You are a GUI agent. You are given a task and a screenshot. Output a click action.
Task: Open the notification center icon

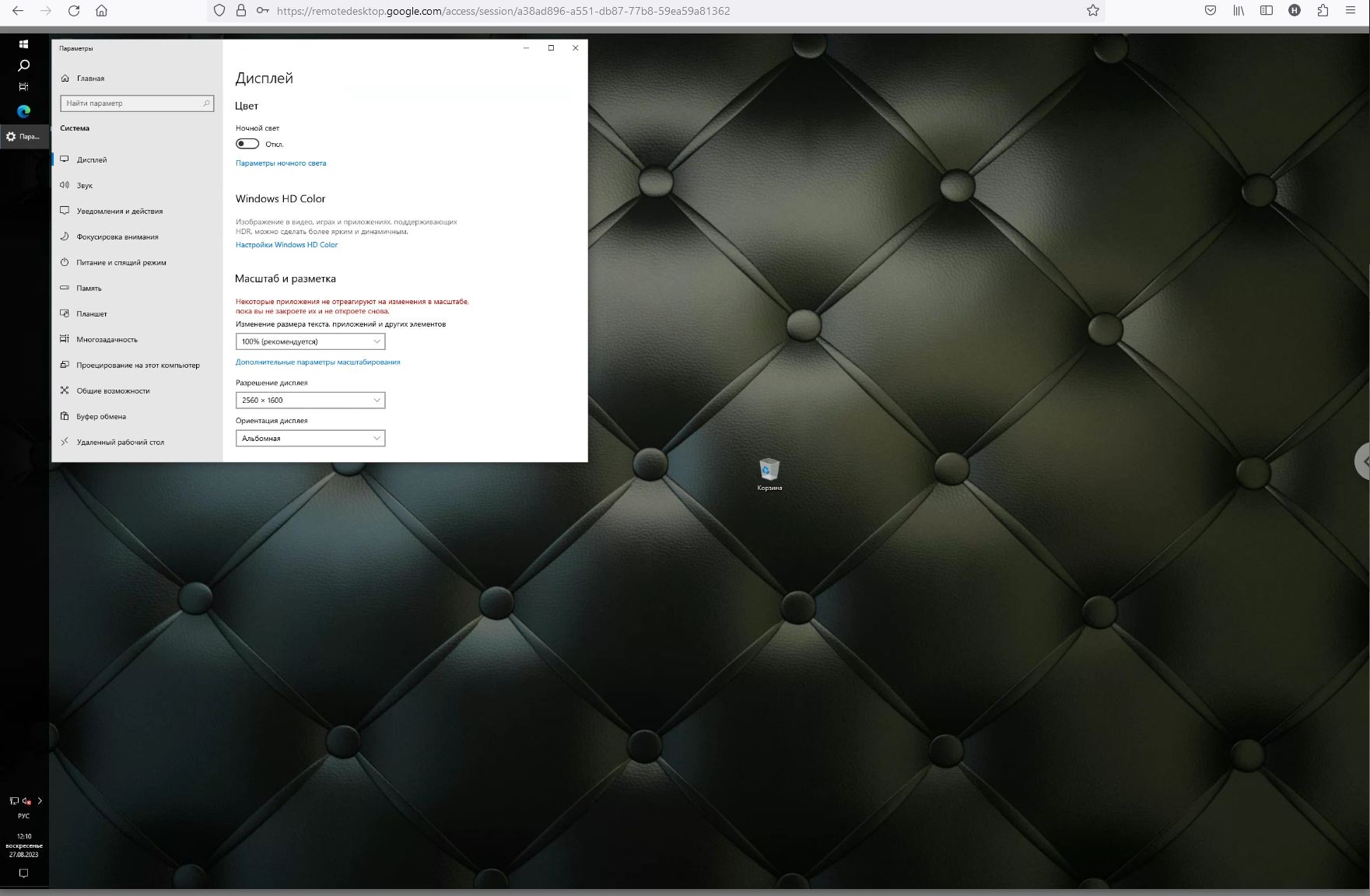point(23,873)
